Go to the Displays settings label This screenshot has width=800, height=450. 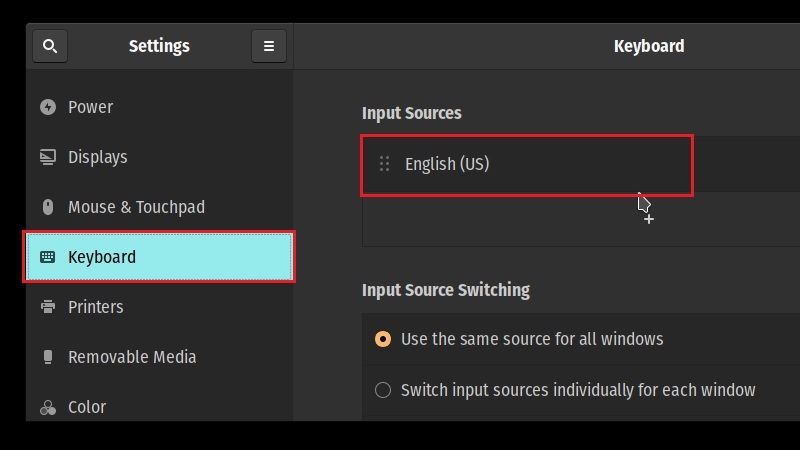click(x=97, y=157)
